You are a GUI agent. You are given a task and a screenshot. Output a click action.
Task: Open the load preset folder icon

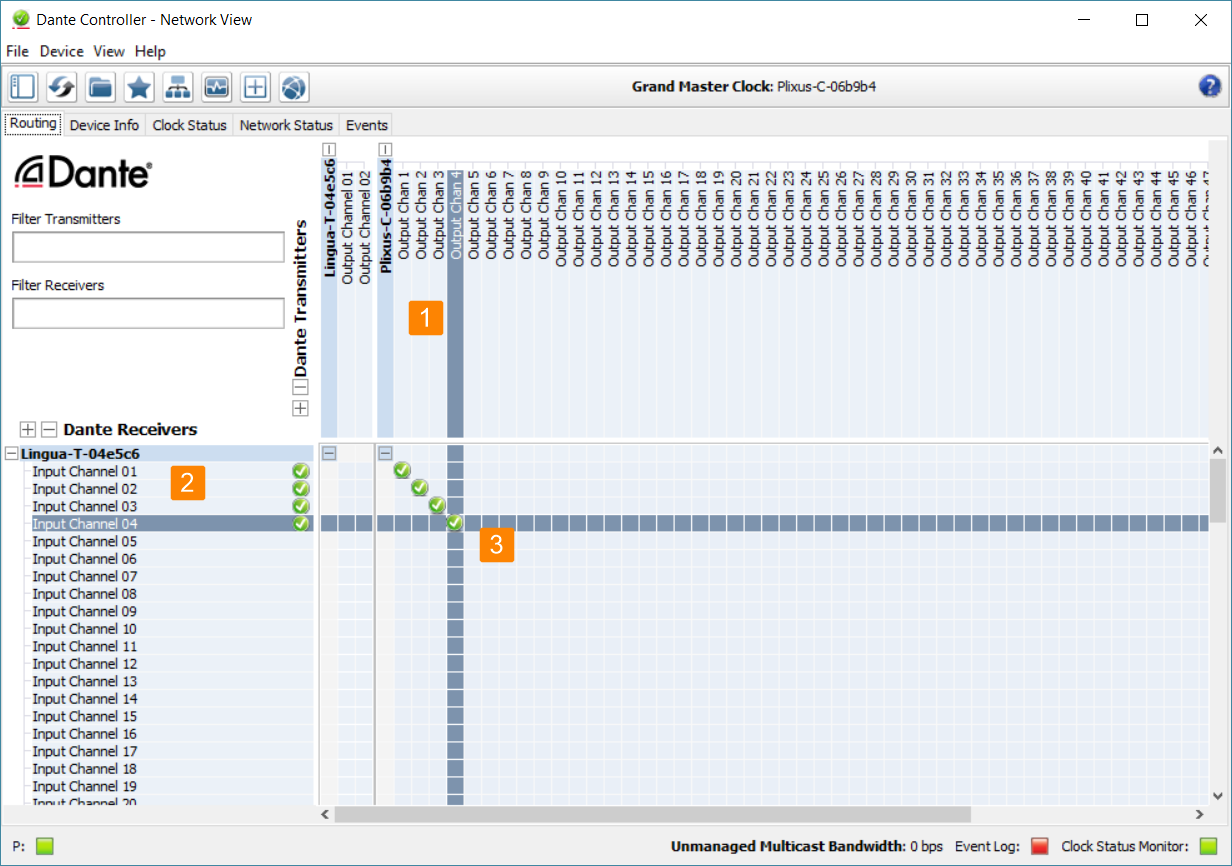pyautogui.click(x=100, y=88)
